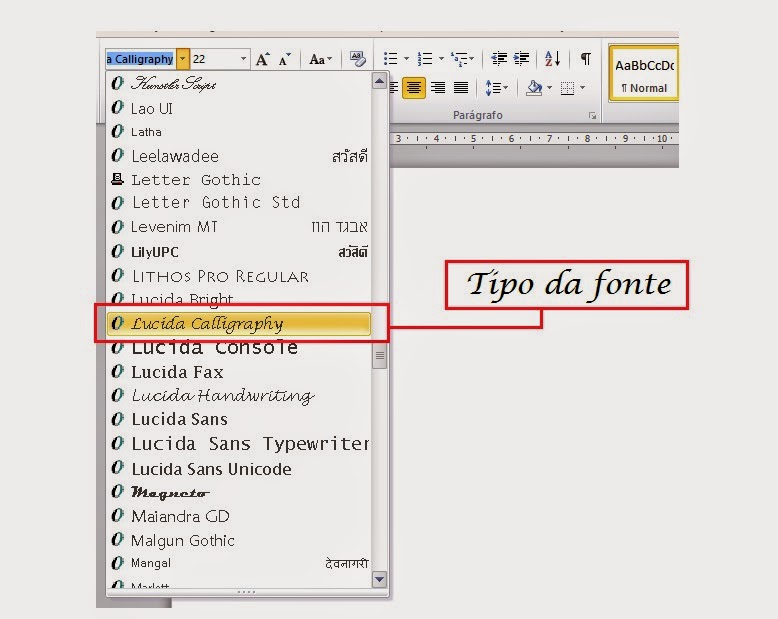Viewport: 778px width, 619px height.
Task: Select Malgun Gothic font
Action: click(x=239, y=540)
